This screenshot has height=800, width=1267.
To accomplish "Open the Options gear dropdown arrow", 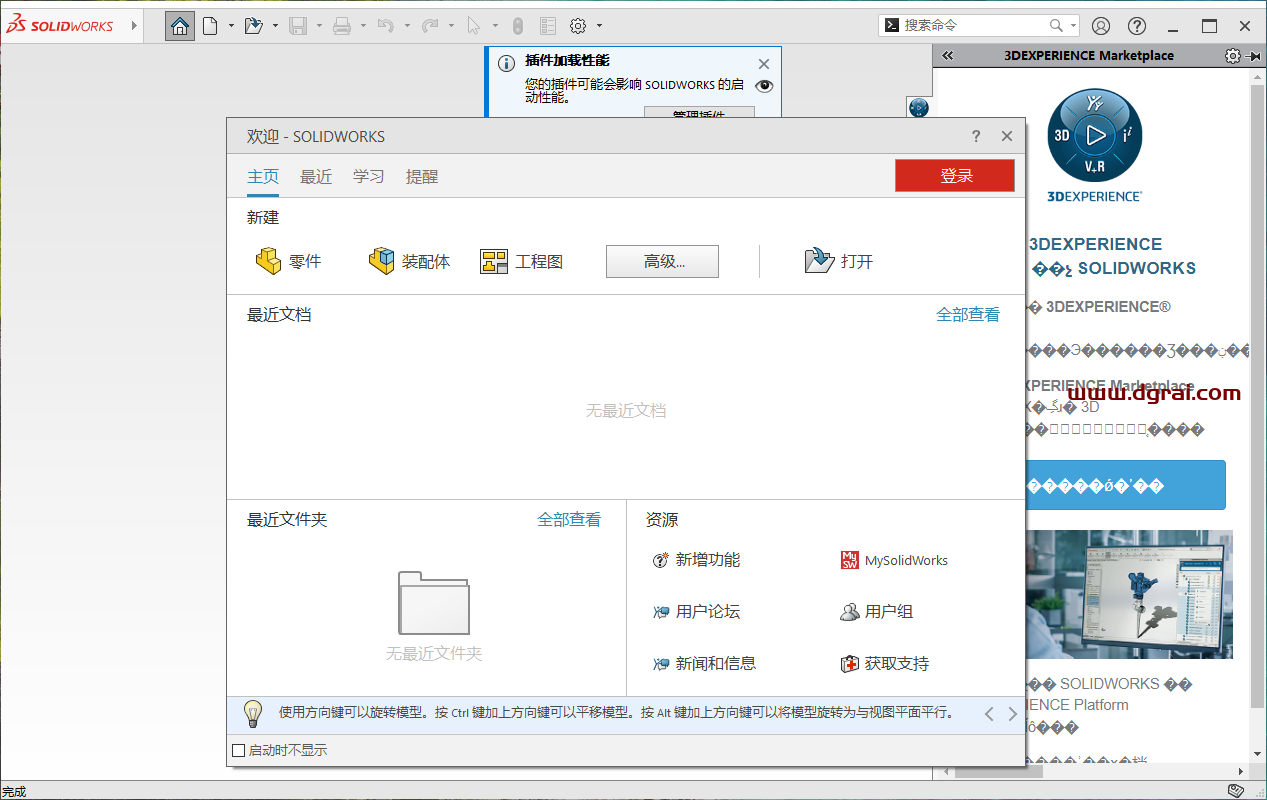I will coord(599,26).
